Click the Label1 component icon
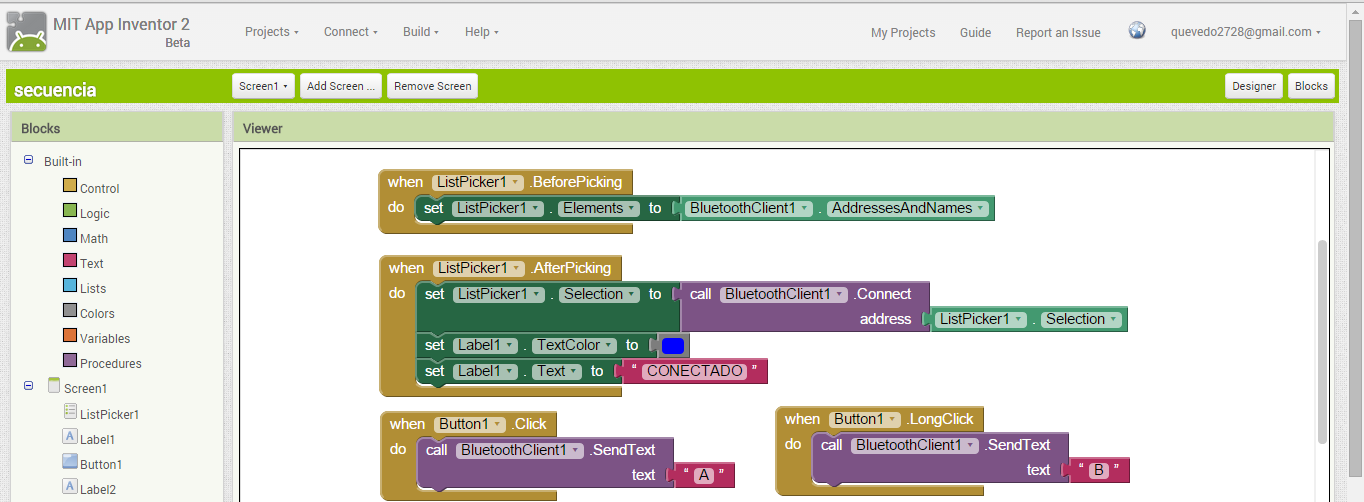 [70, 436]
